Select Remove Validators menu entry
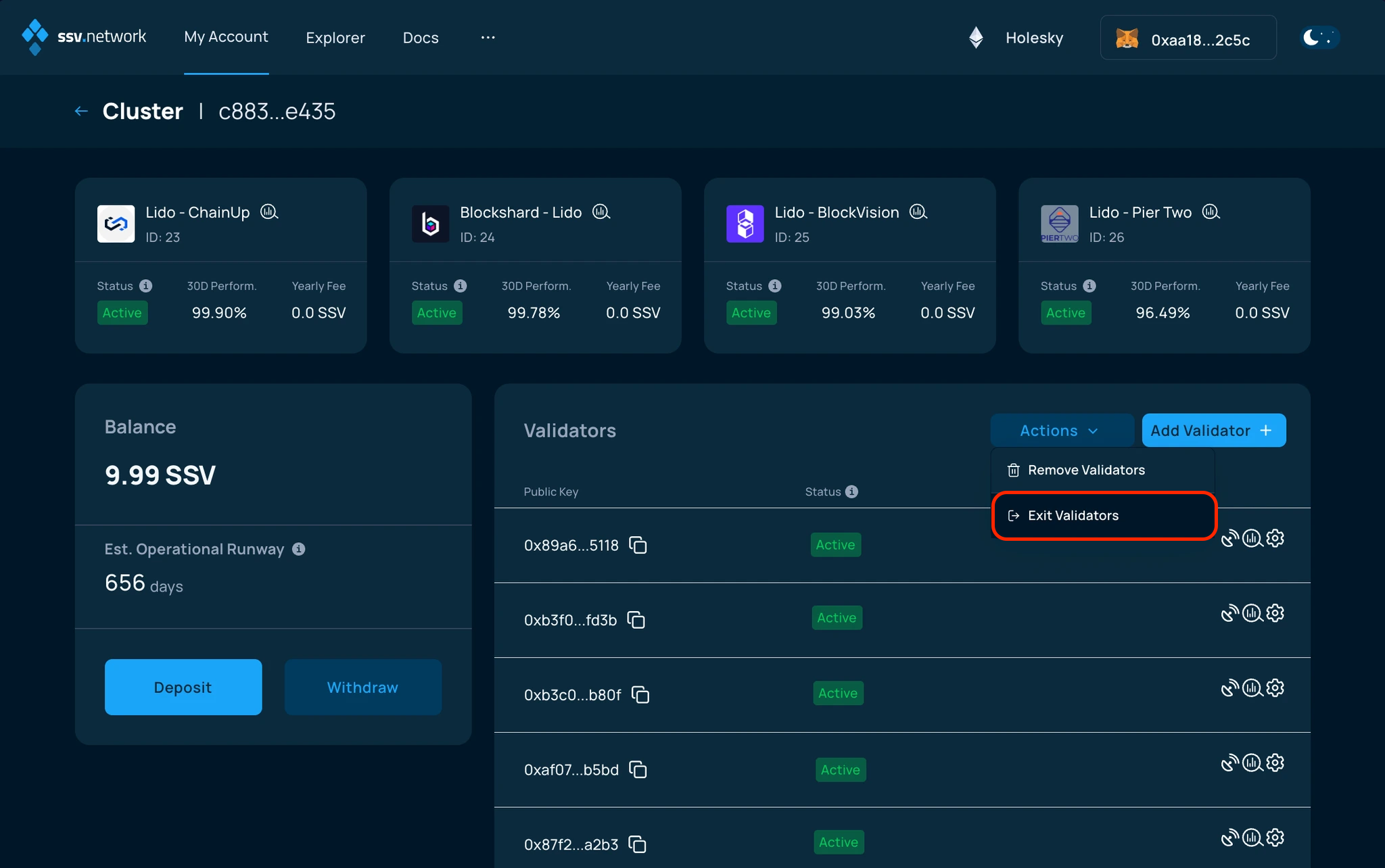 1104,470
